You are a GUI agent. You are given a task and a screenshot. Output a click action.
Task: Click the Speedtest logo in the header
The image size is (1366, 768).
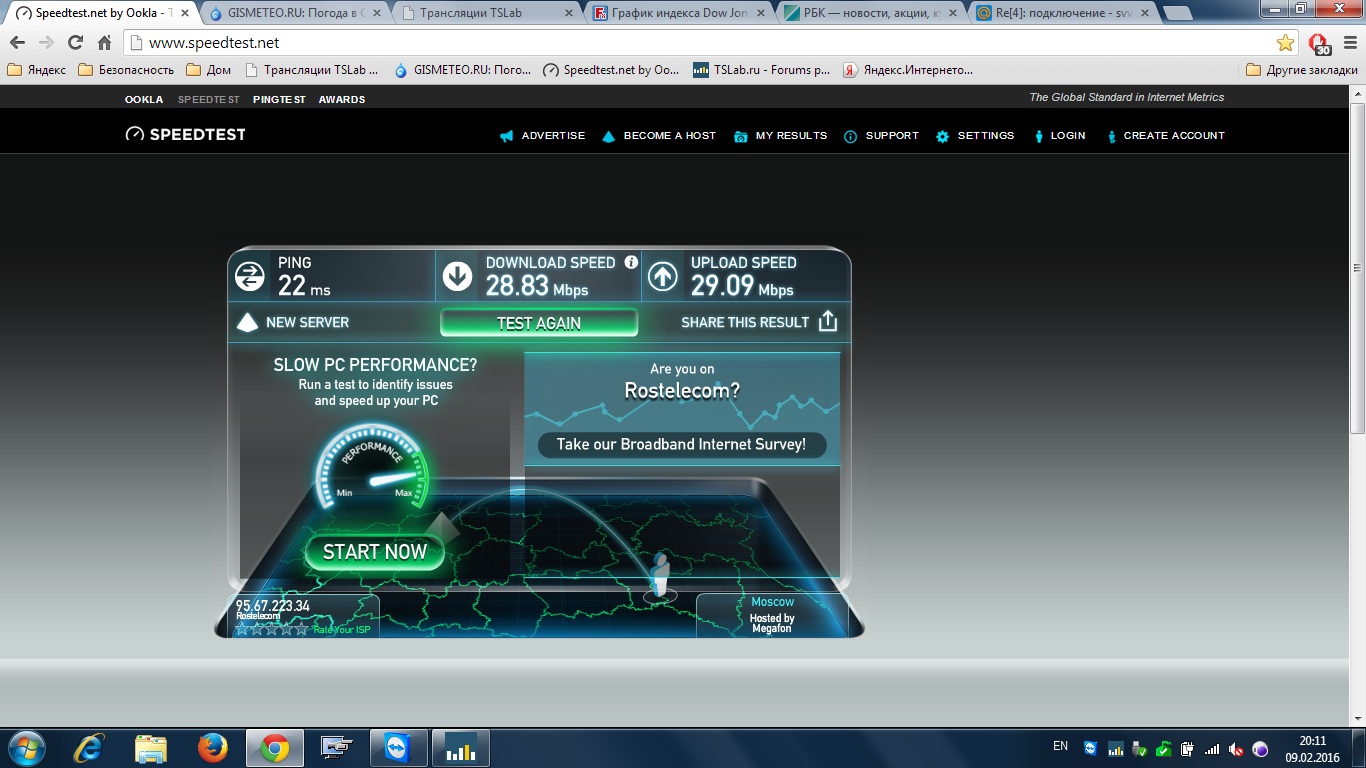pyautogui.click(x=185, y=135)
